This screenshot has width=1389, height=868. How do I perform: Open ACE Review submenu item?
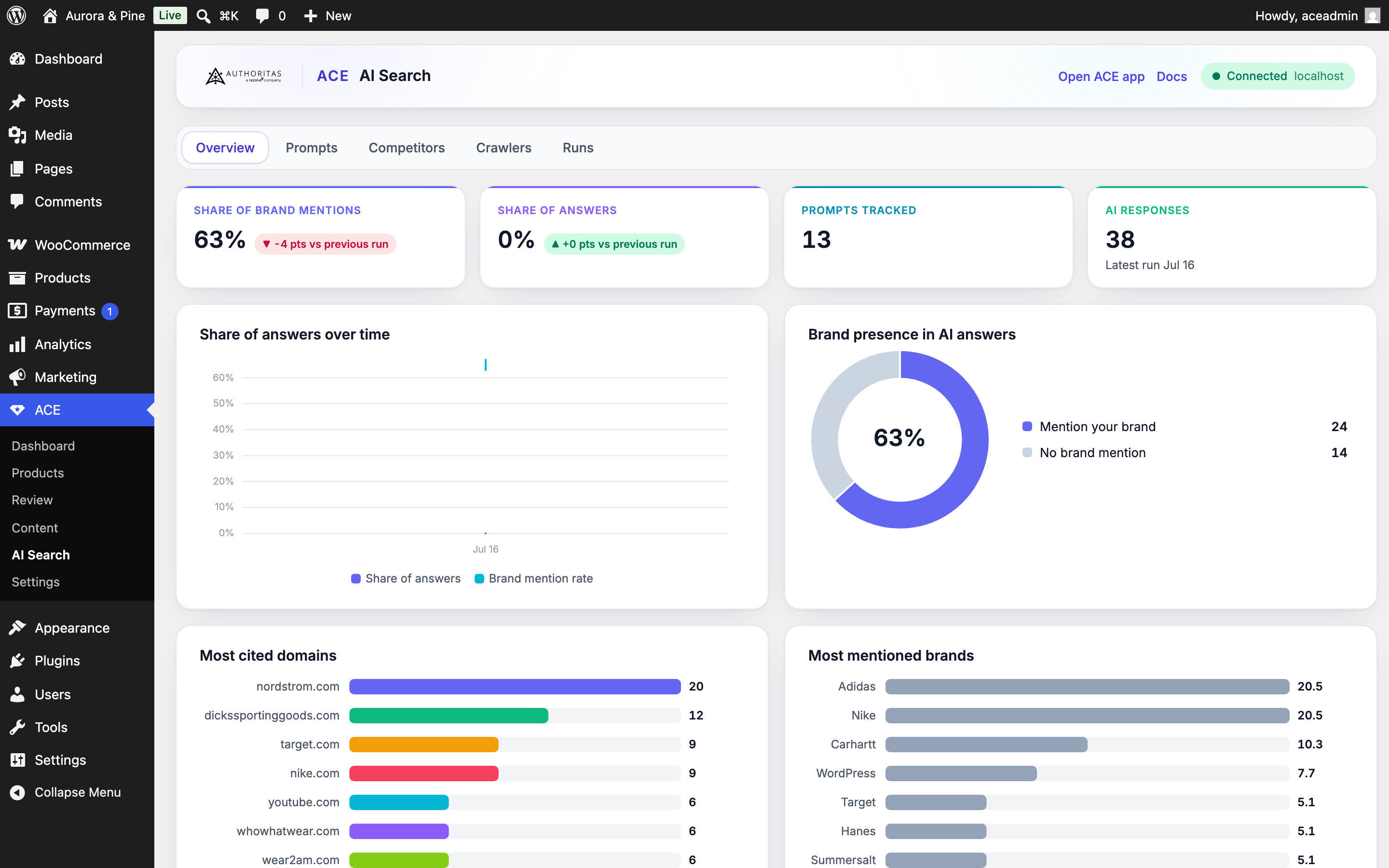point(32,500)
